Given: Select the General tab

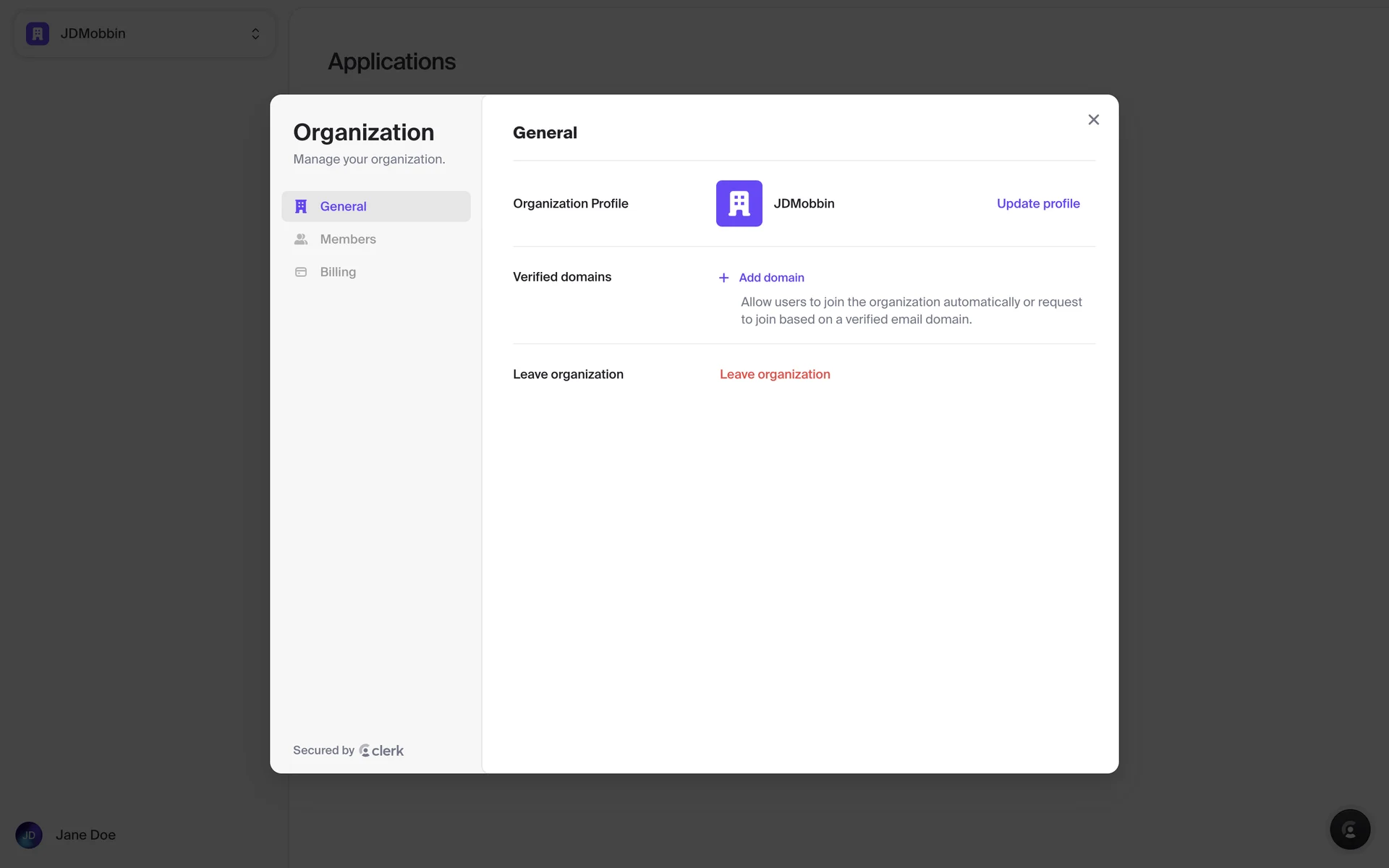Looking at the screenshot, I should tap(343, 206).
